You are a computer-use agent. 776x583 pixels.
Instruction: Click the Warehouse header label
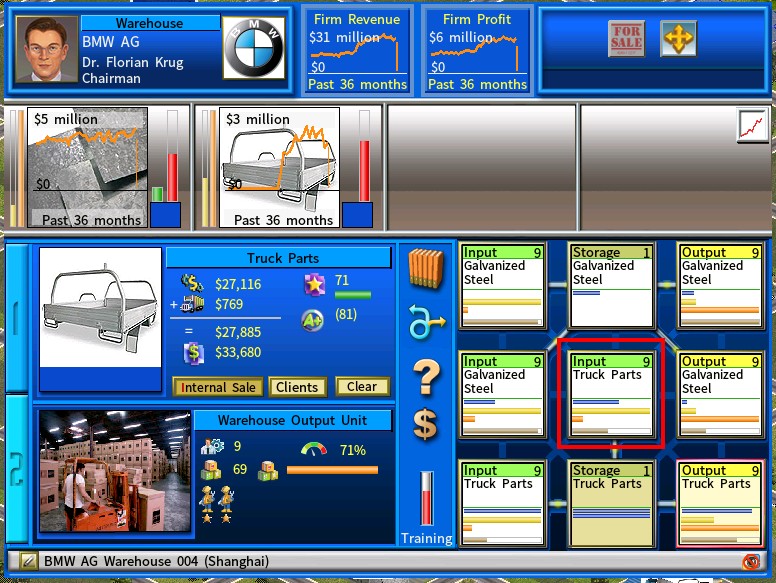[150, 23]
